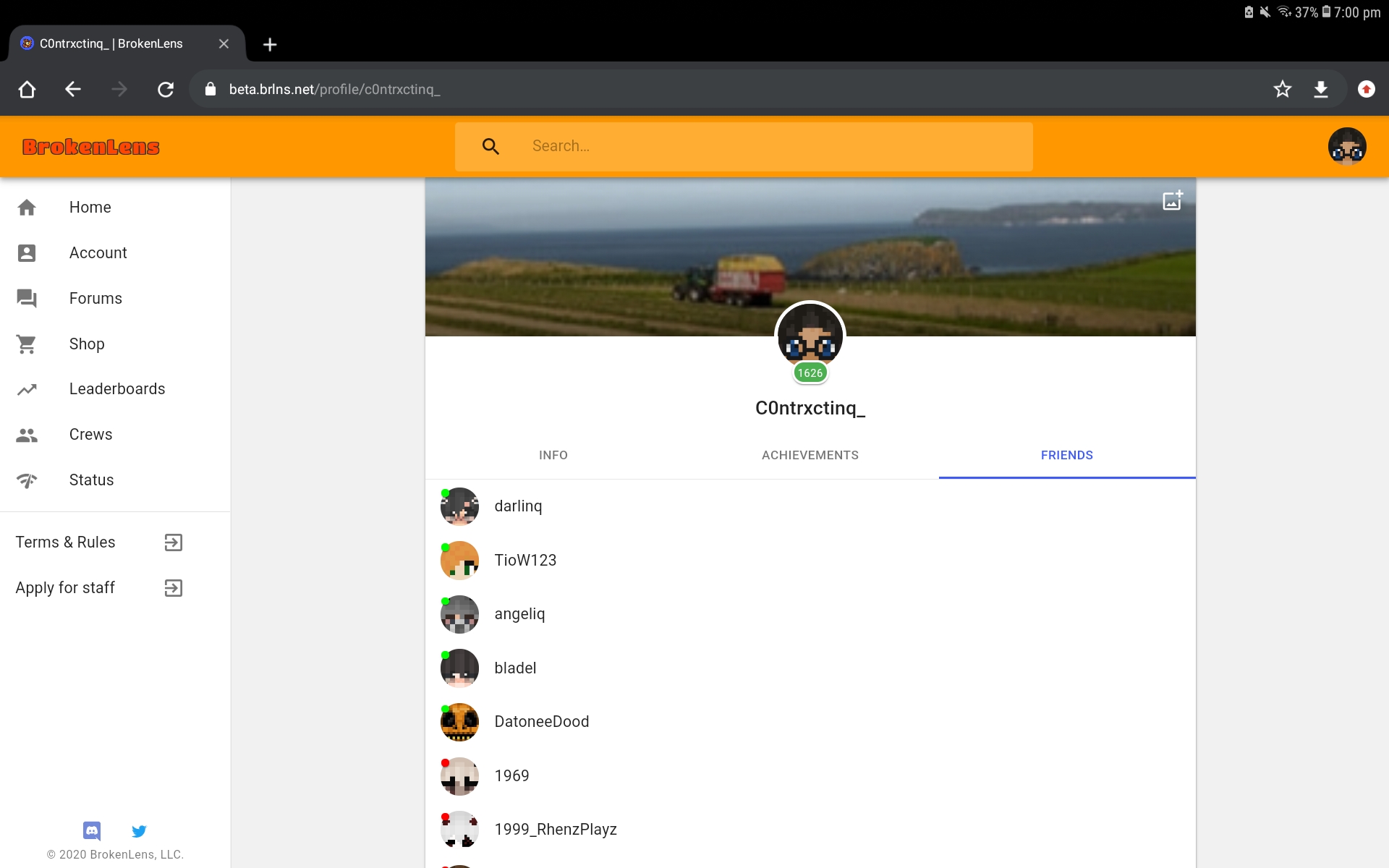Open friend bladel's profile
This screenshot has width=1389, height=868.
810,668
